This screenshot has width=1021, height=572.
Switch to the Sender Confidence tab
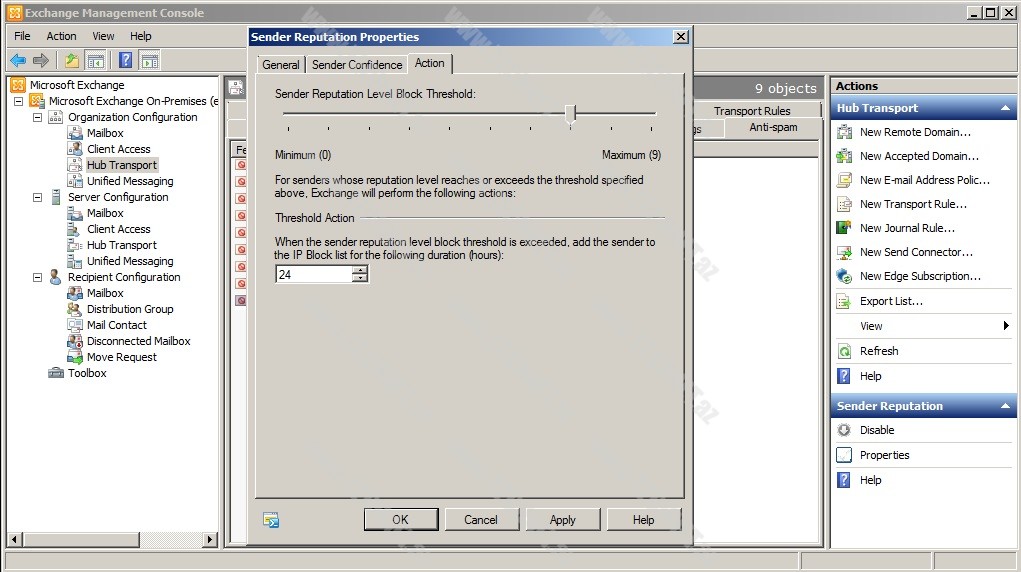pos(357,65)
